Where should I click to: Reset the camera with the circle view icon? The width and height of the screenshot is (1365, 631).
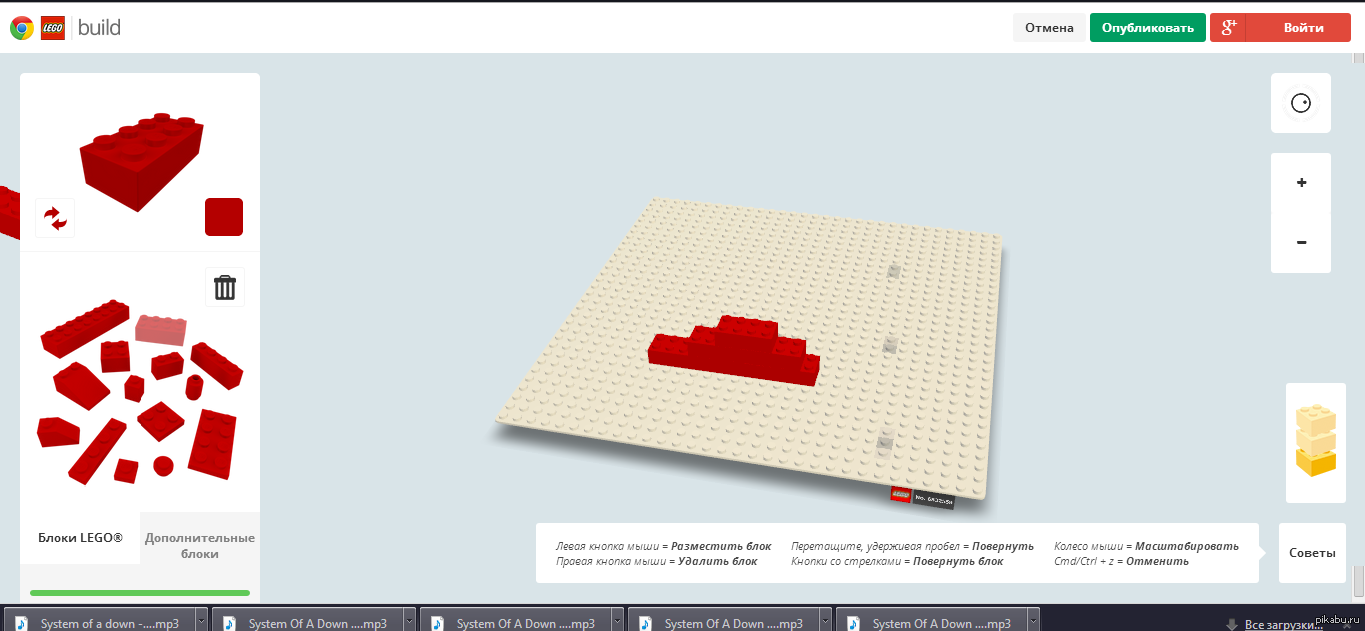1300,103
